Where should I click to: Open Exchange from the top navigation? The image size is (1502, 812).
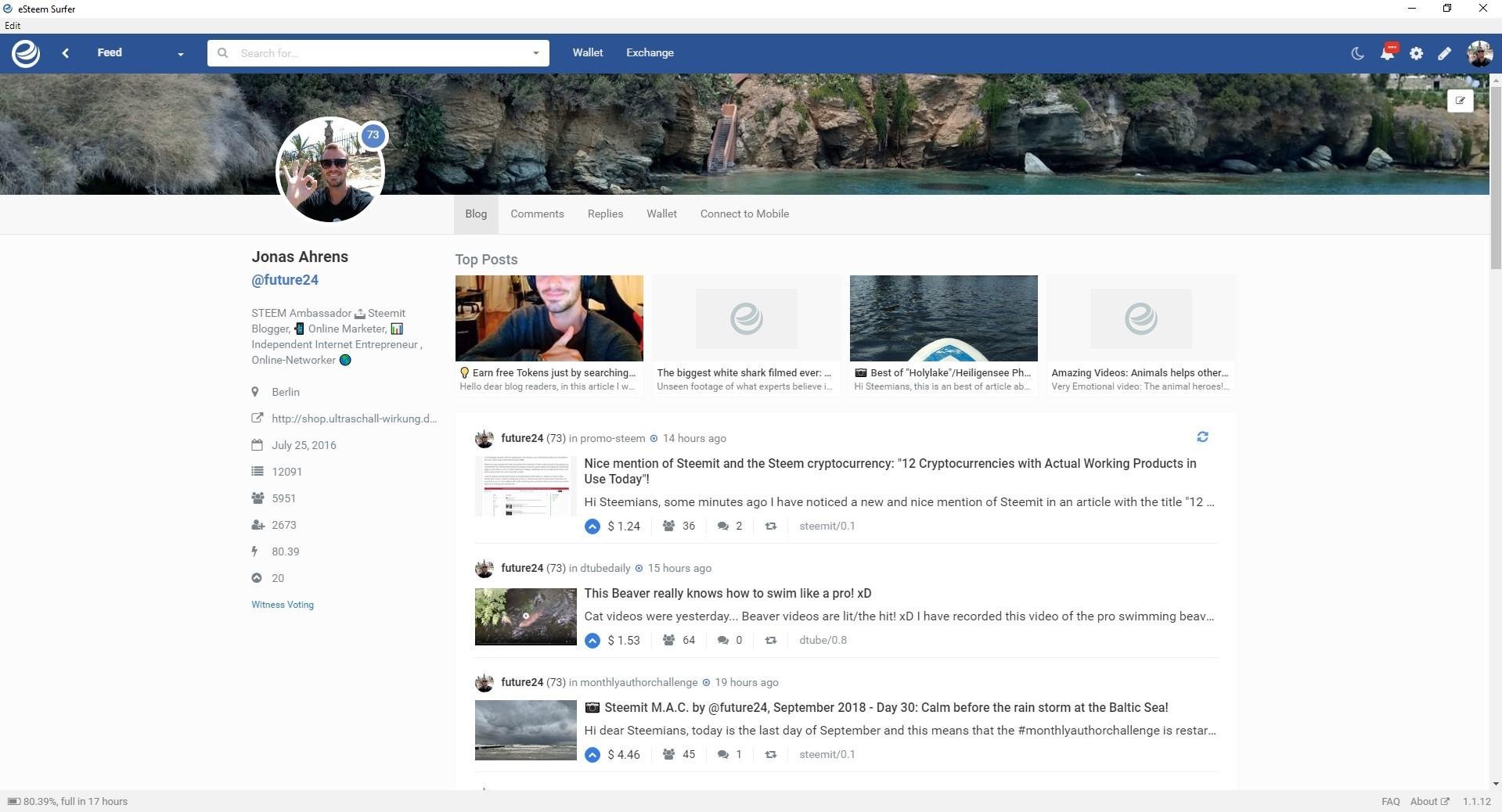(650, 52)
